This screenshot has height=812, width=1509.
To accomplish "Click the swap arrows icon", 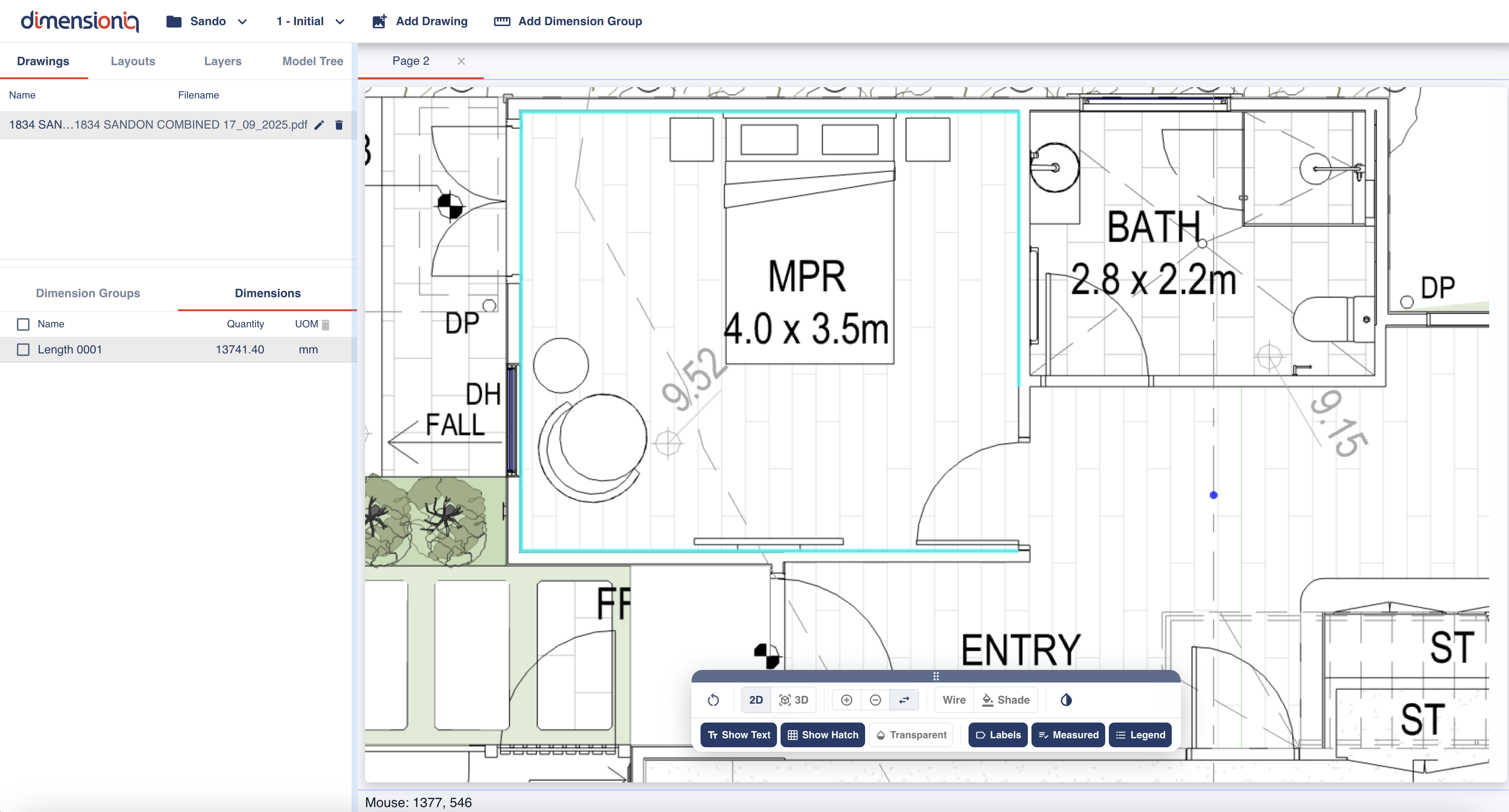I will pos(904,700).
